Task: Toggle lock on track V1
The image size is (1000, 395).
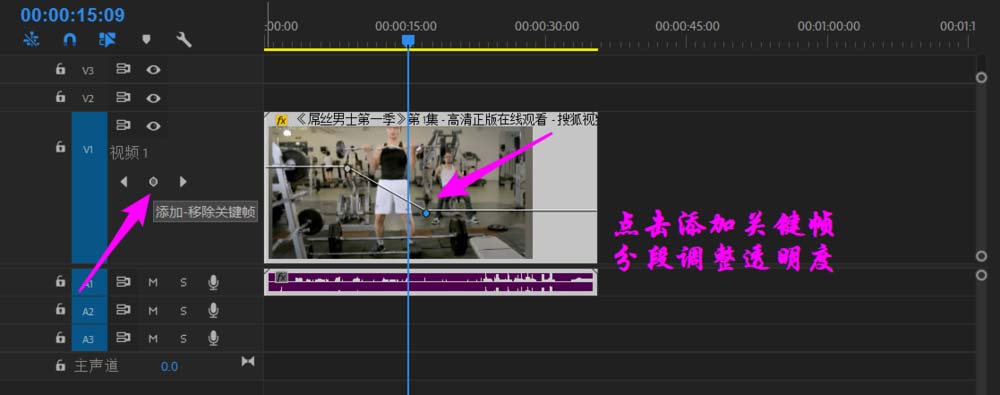Action: click(x=61, y=147)
